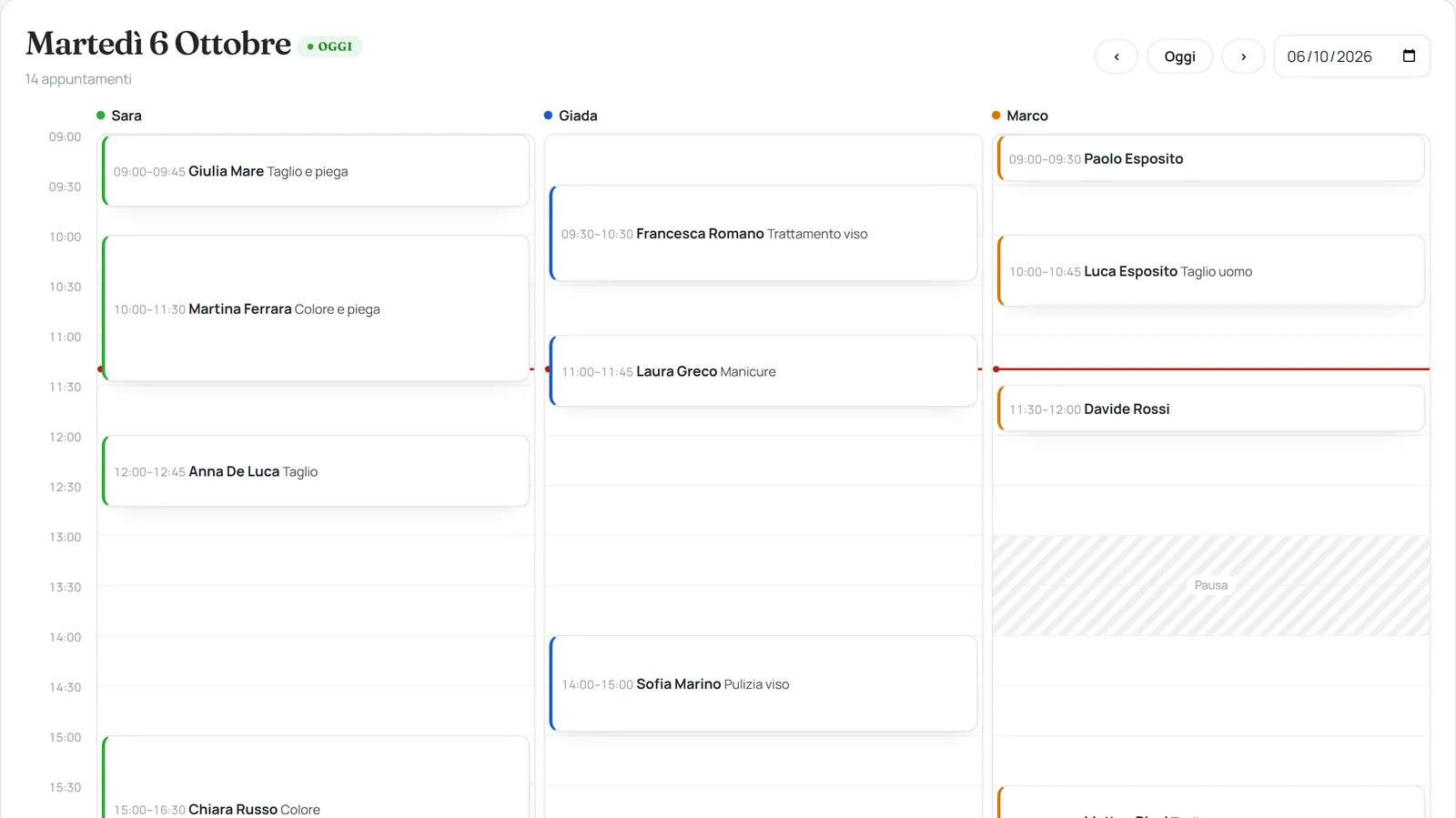Click the Marco column header

[x=1020, y=116]
